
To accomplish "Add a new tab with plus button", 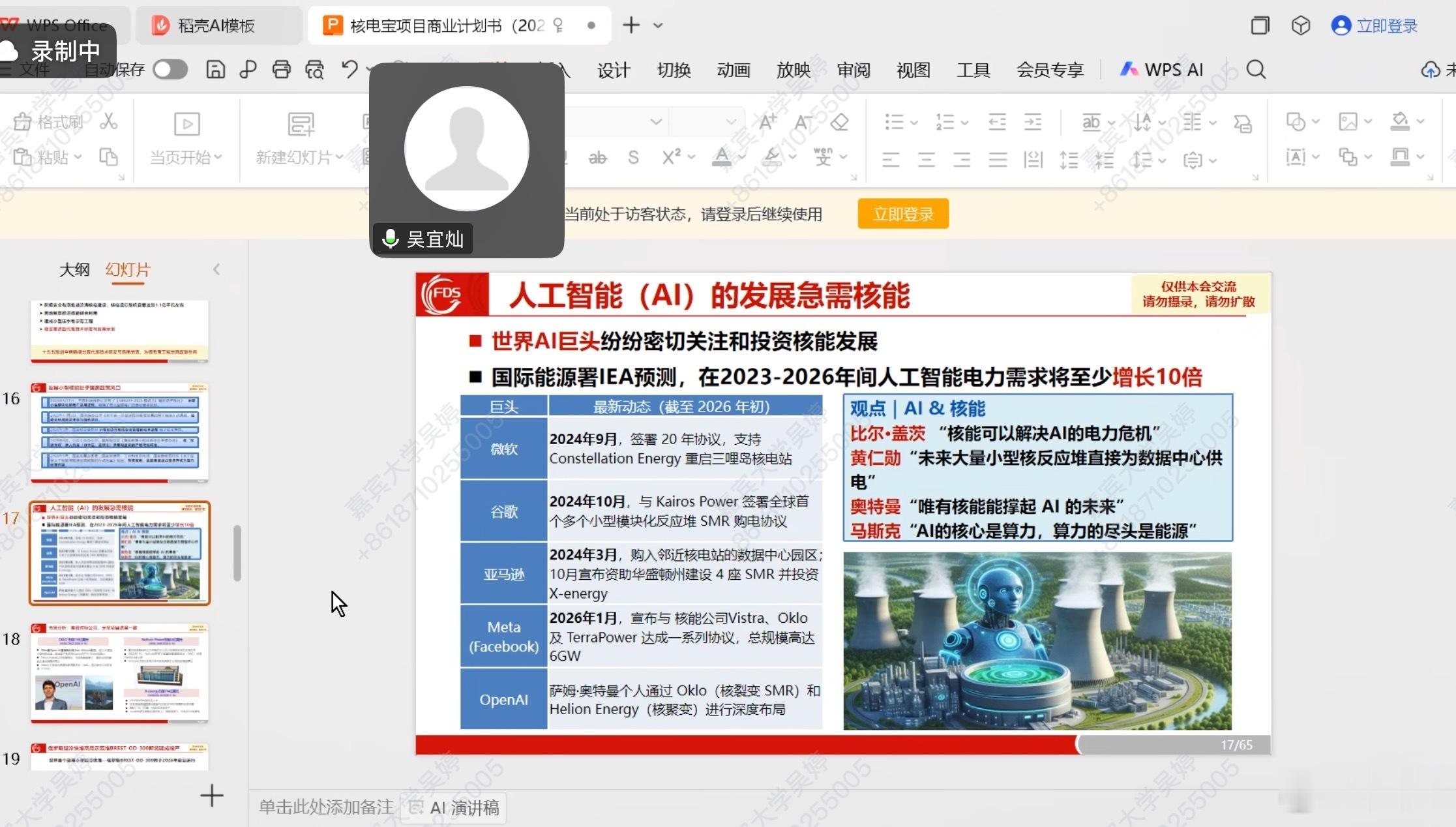I will 631,25.
